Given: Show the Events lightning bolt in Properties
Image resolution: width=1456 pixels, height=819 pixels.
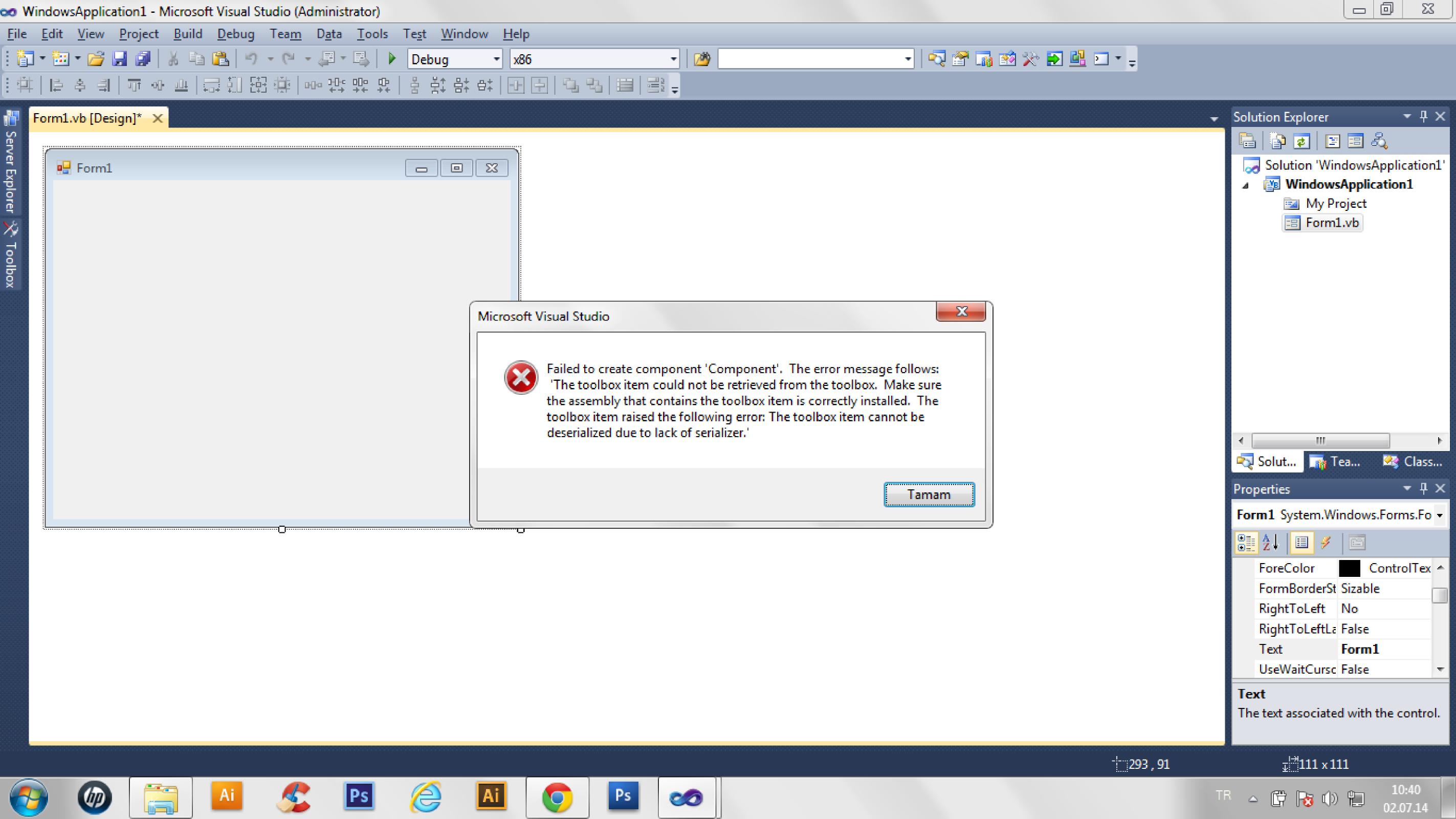Looking at the screenshot, I should click(1326, 543).
